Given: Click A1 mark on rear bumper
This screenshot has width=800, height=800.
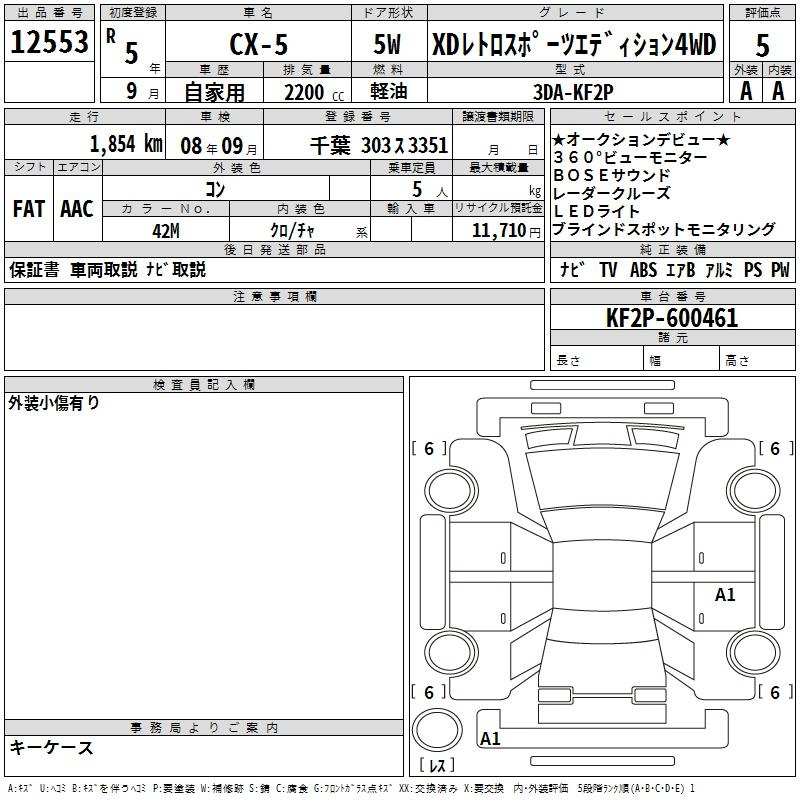Looking at the screenshot, I should (490, 738).
